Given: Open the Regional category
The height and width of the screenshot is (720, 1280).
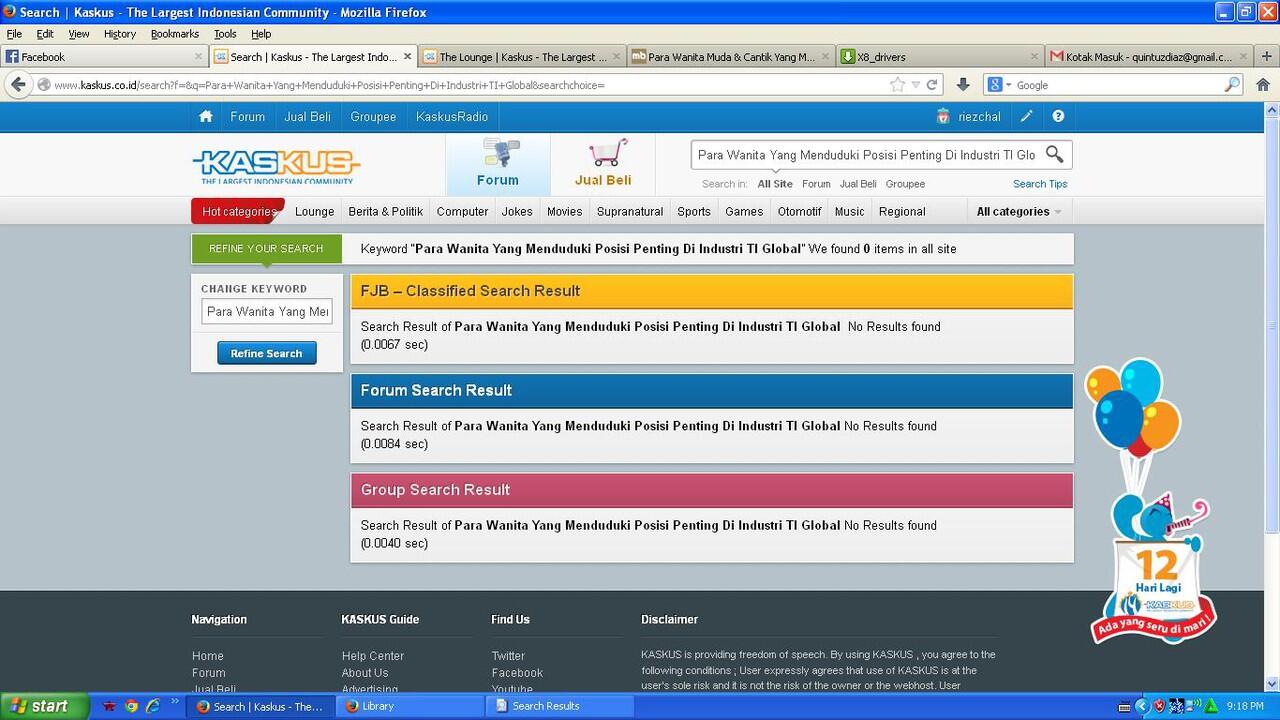Looking at the screenshot, I should 902,212.
